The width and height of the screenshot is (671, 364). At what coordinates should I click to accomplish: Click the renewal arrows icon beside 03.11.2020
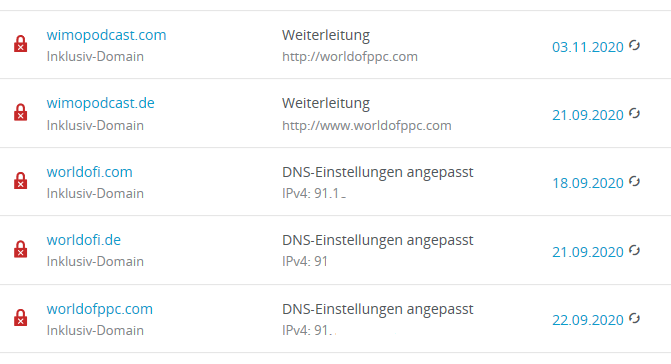point(634,45)
